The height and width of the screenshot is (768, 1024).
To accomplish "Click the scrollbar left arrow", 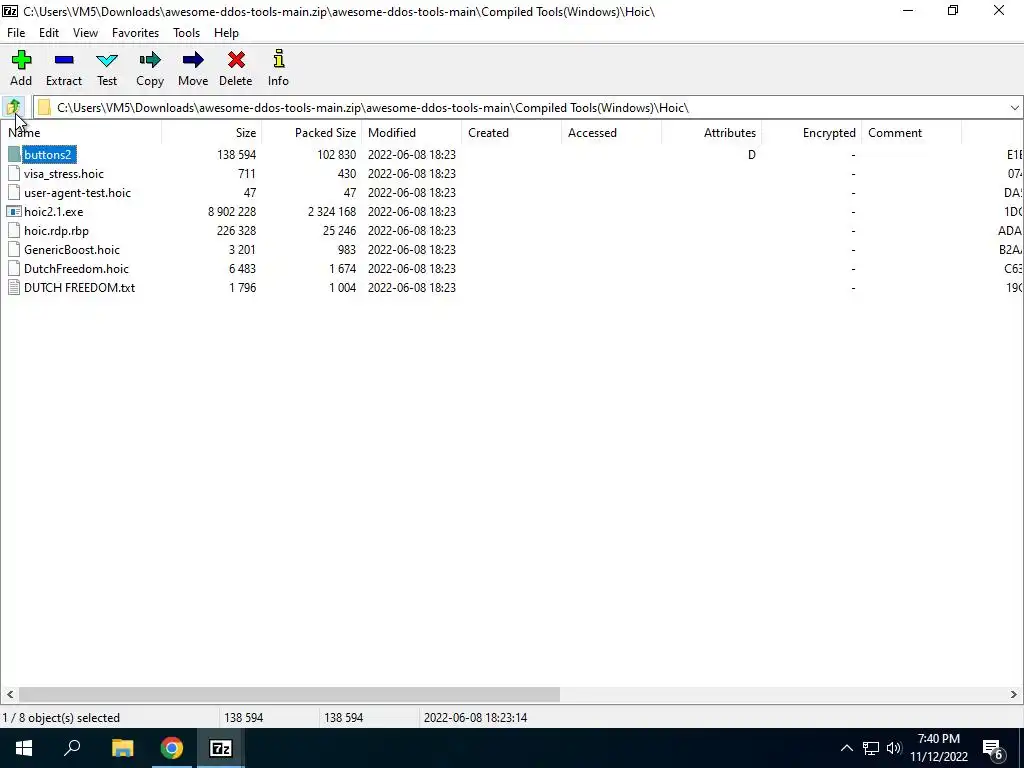I will [x=10, y=694].
